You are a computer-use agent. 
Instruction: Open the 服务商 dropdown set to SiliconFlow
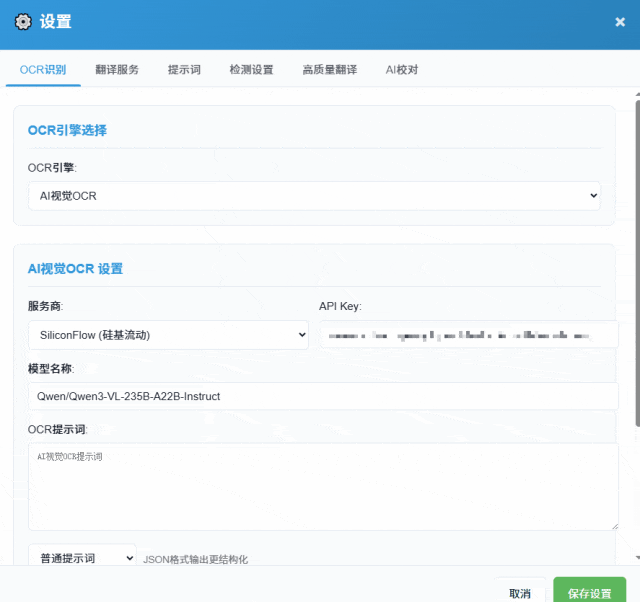tap(168, 335)
